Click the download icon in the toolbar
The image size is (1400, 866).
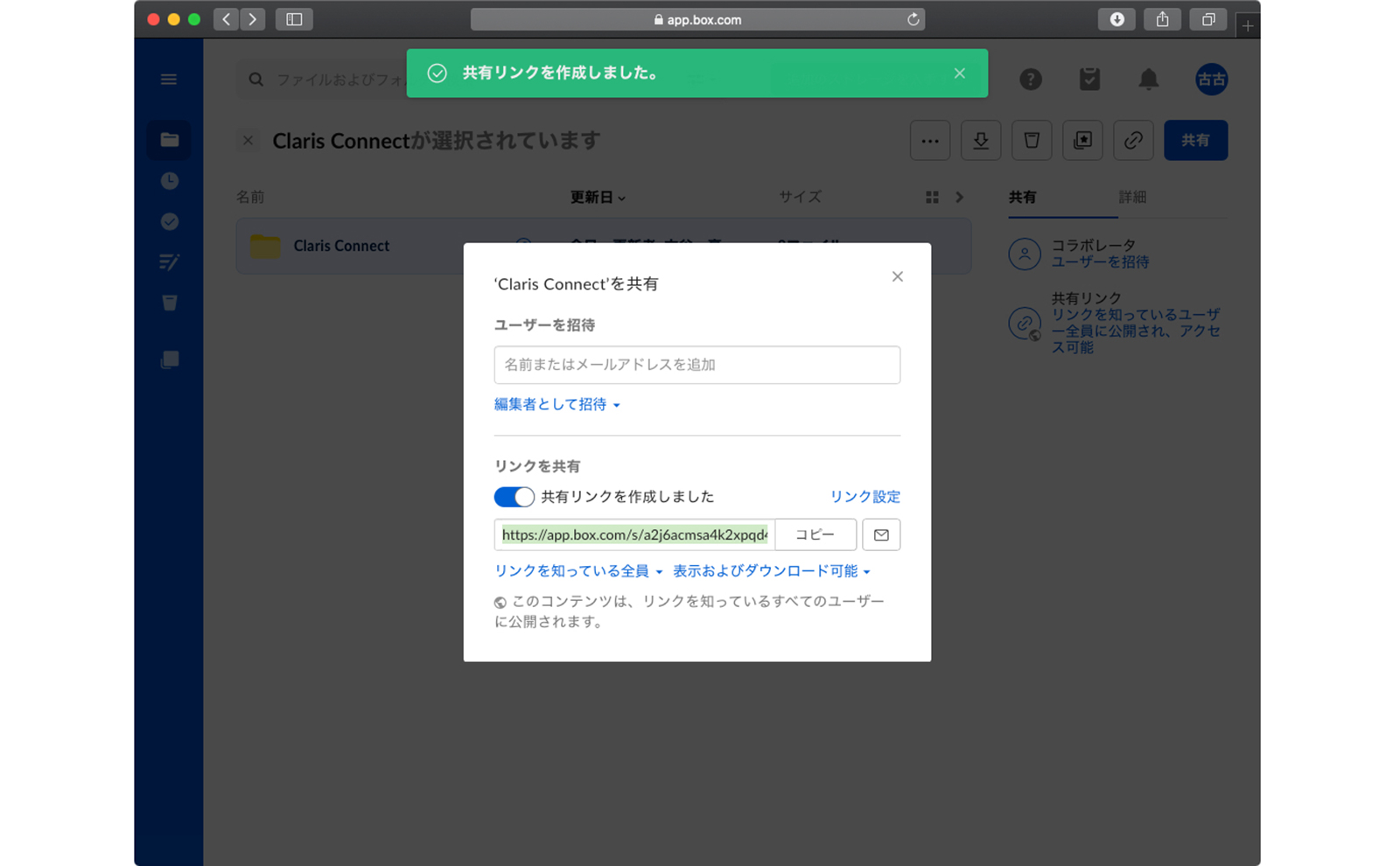pos(980,140)
